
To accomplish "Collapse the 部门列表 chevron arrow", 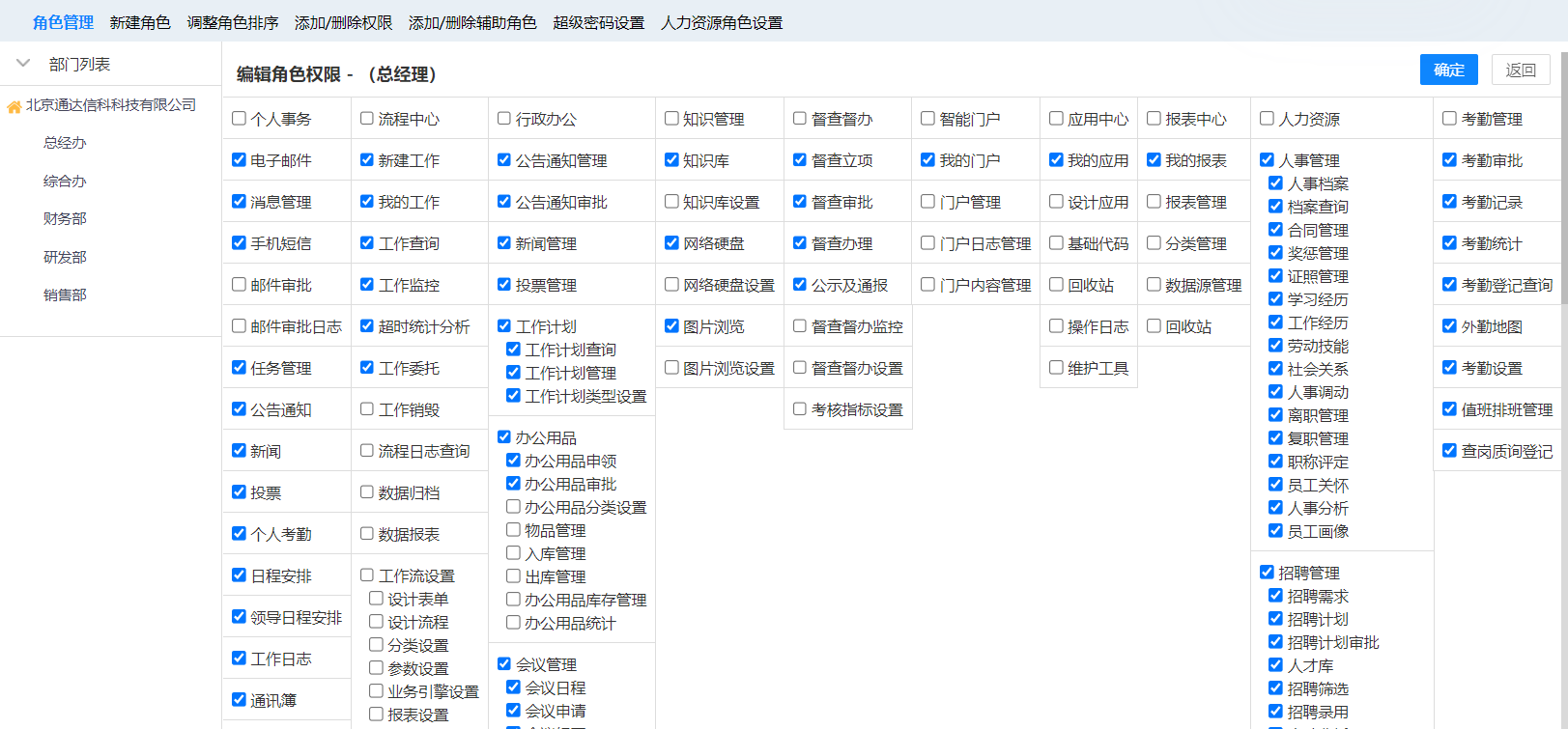I will [x=23, y=64].
